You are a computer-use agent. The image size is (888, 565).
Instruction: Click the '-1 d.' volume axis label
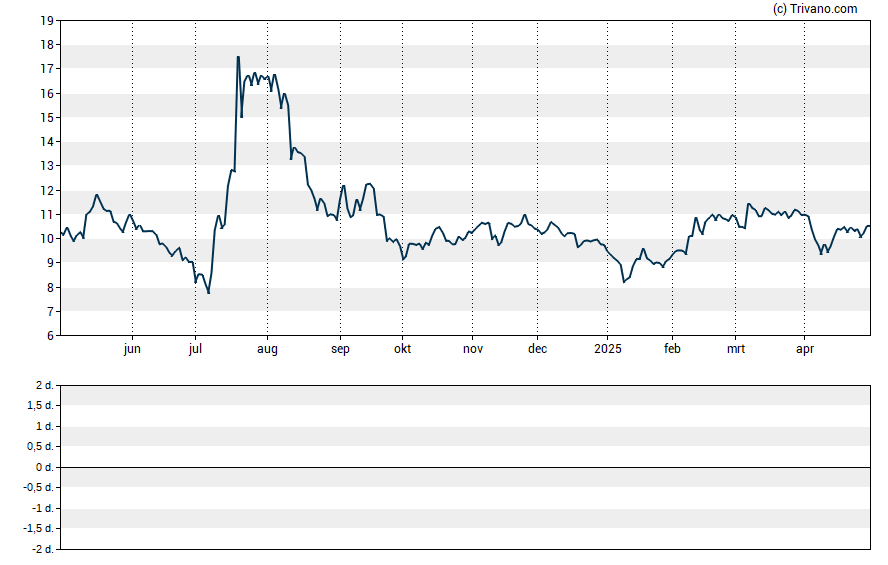pos(43,508)
